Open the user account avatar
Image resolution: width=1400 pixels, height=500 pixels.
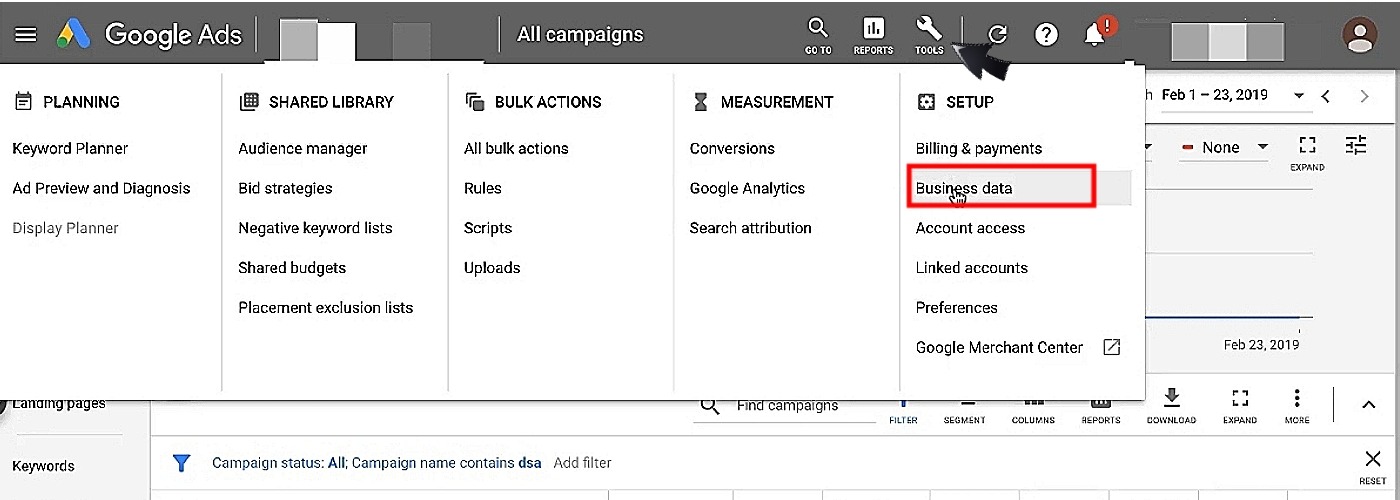(x=1359, y=35)
